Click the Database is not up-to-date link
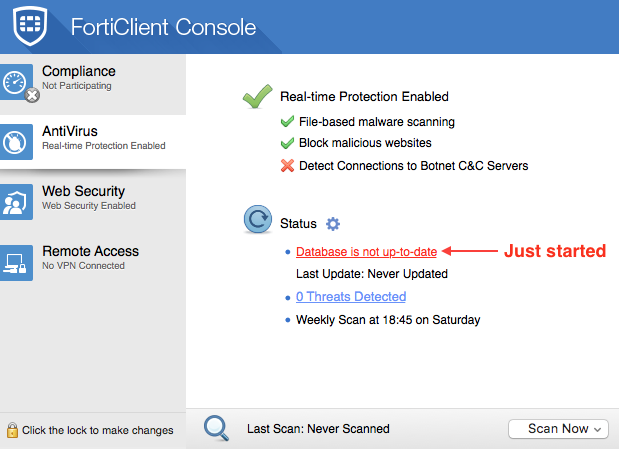Viewport: 619px width, 449px height. click(366, 251)
